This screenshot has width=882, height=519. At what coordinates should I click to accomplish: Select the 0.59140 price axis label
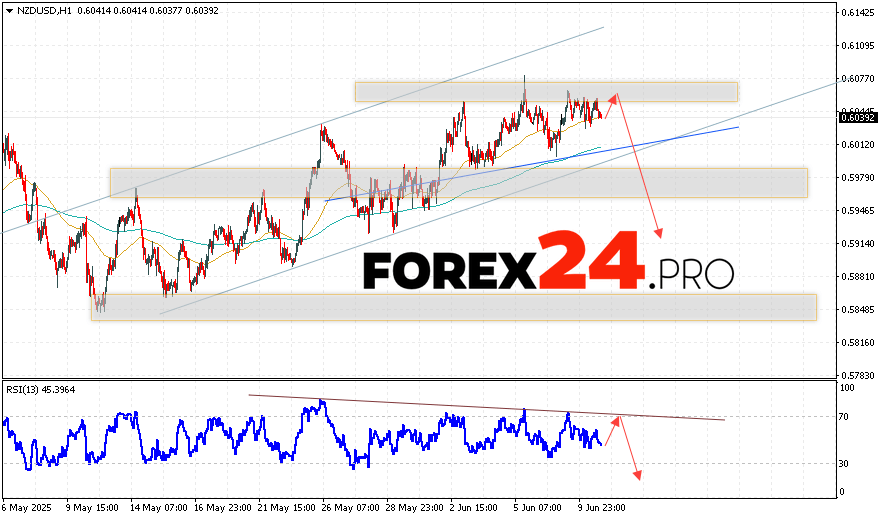coord(858,243)
